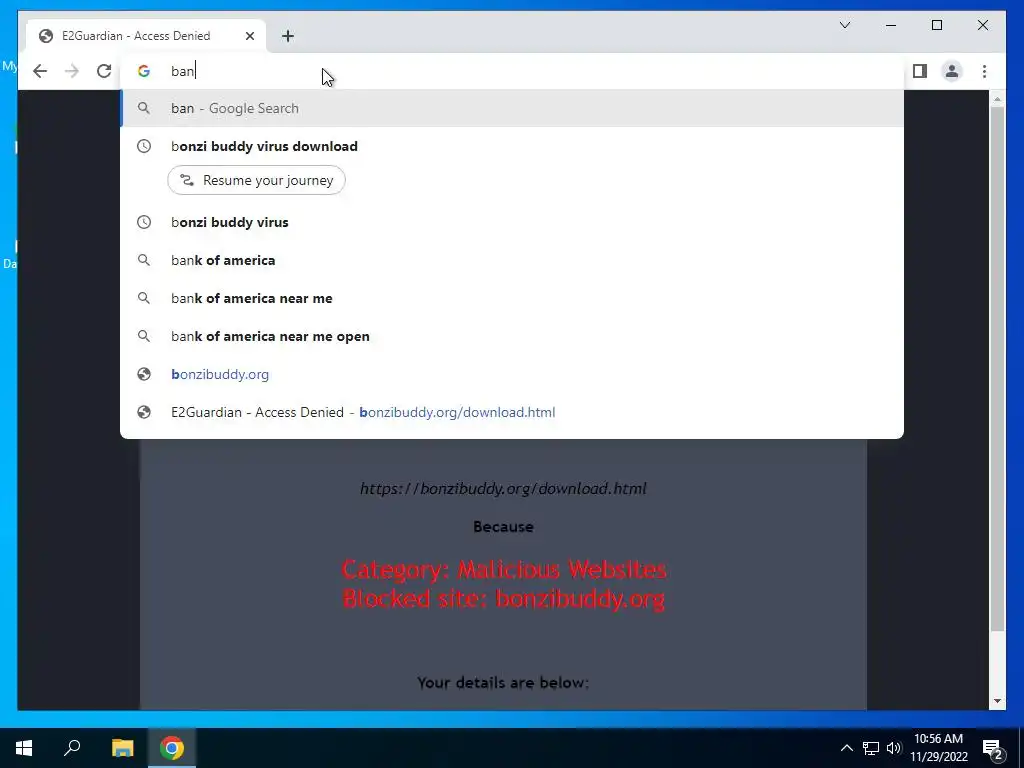Screen dimensions: 1024x768
Task: Maximize the Chrome window
Action: [x=936, y=25]
